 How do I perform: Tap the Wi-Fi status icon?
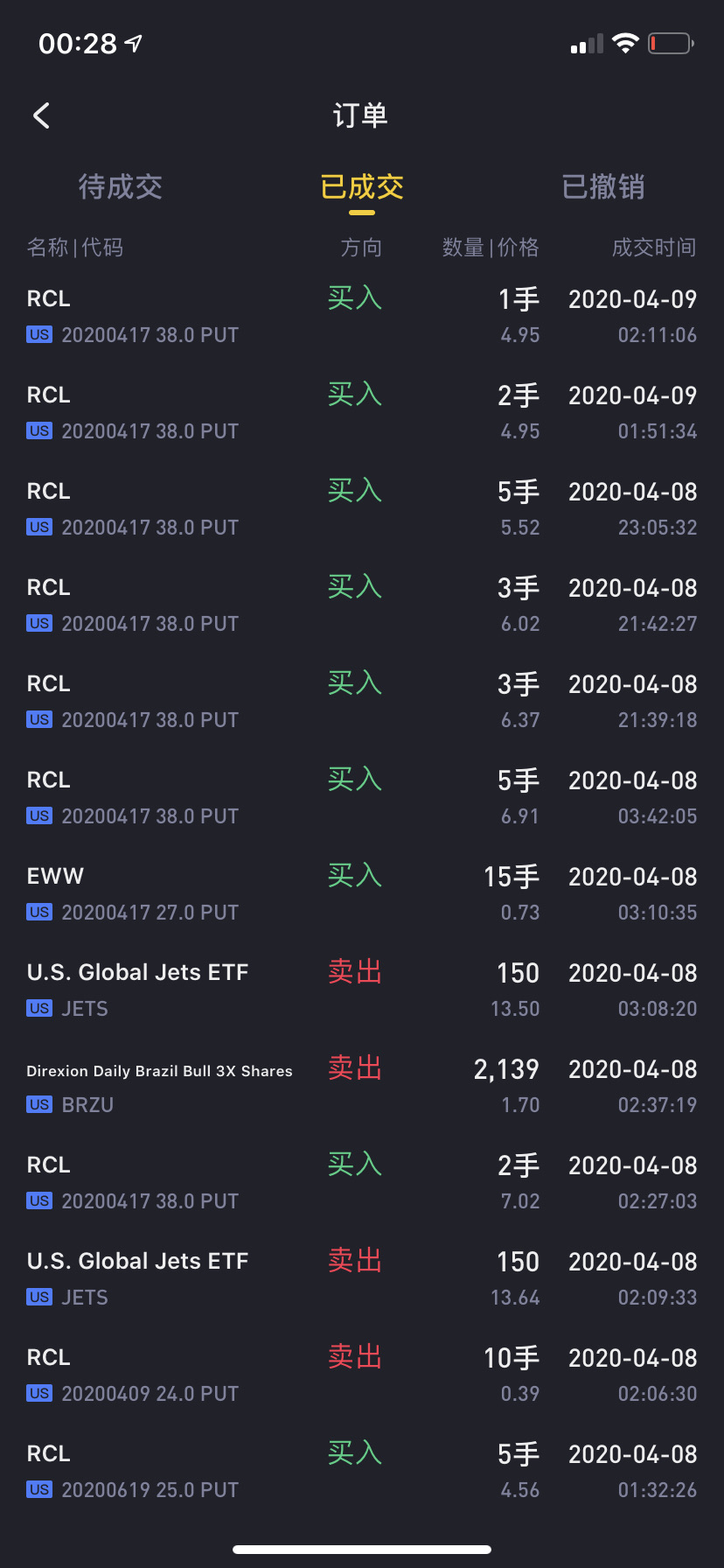pyautogui.click(x=625, y=44)
